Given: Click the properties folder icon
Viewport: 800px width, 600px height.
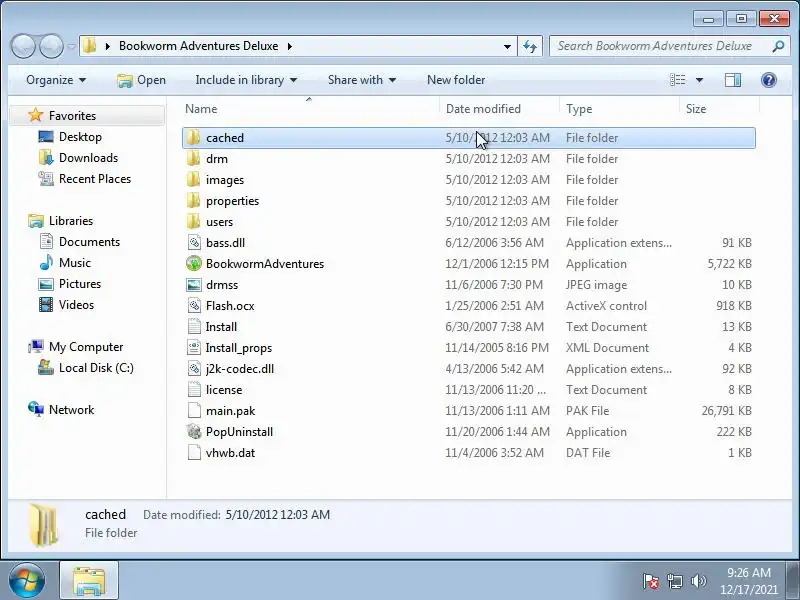Looking at the screenshot, I should (x=193, y=201).
